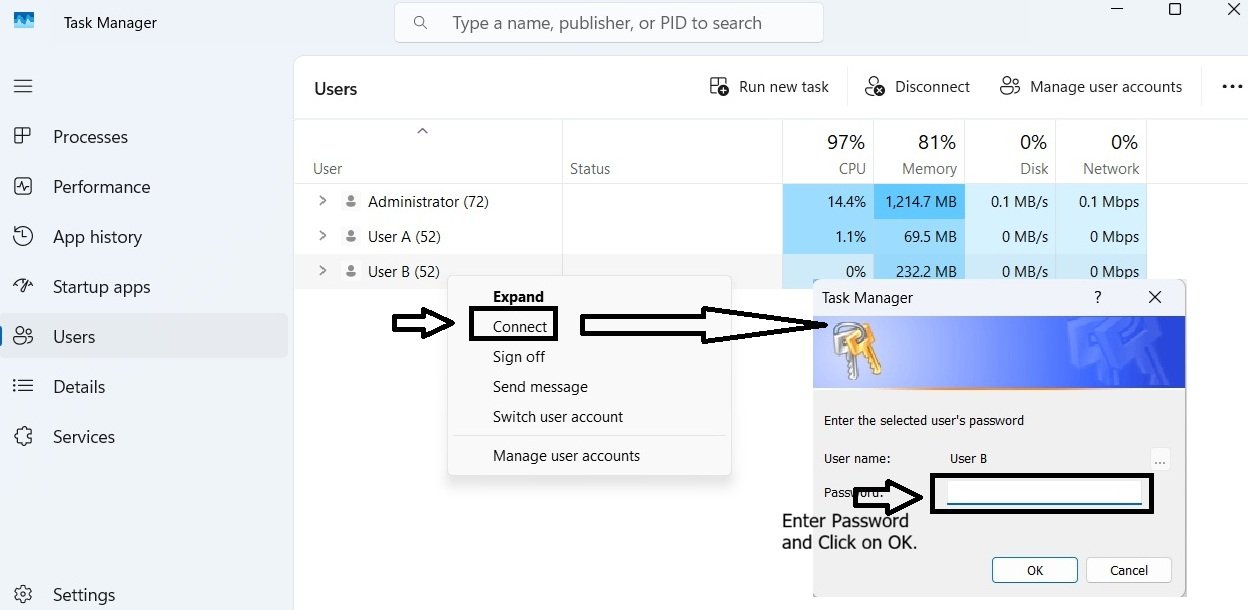Select the User A (52) row text
Screen dimensions: 1248x610
pos(404,237)
